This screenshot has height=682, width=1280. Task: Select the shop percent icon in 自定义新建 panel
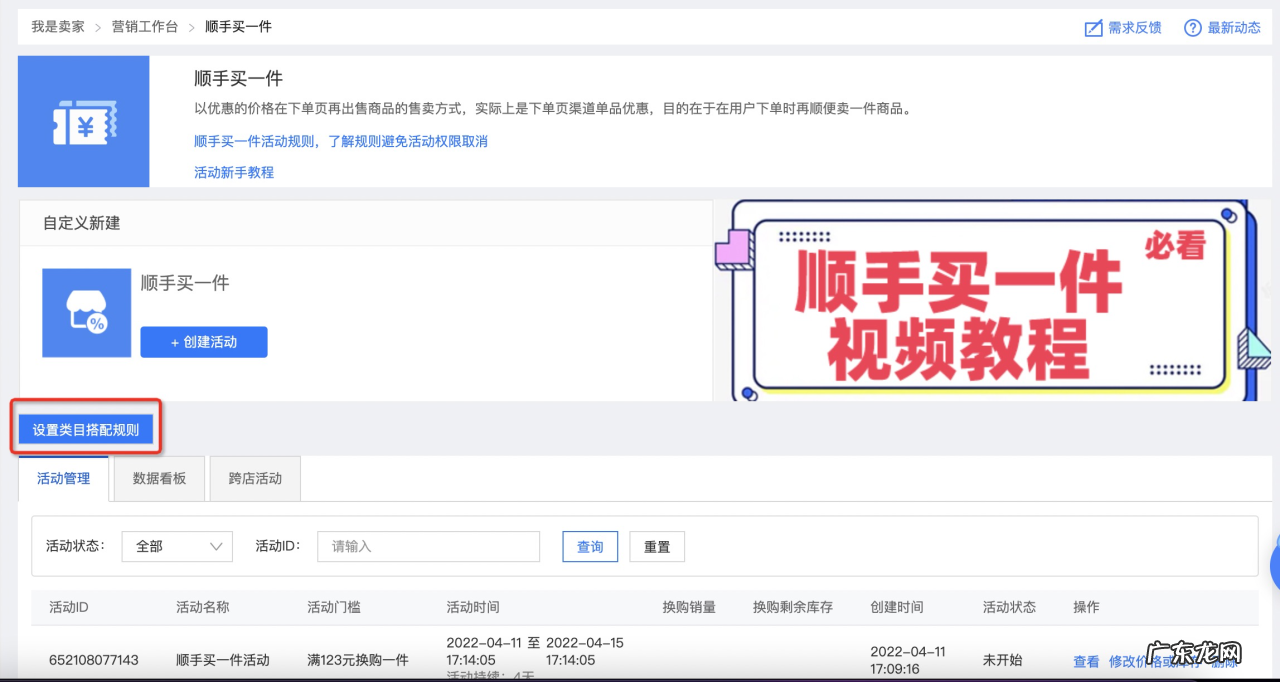87,312
